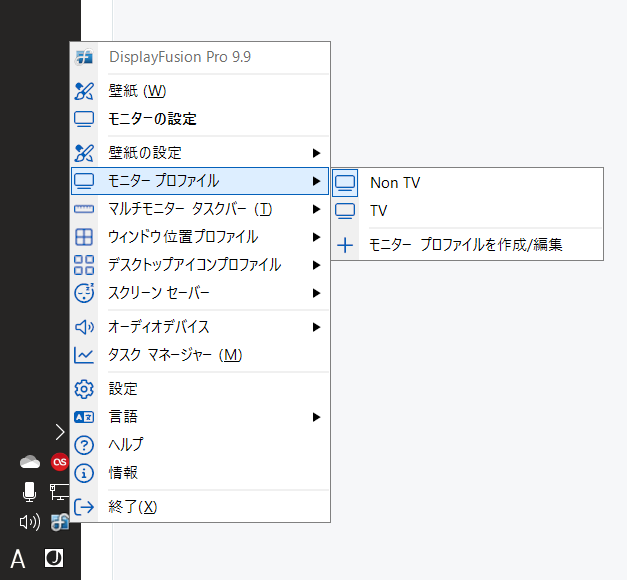Click the DisplayFusion logo in the menu header

84,57
